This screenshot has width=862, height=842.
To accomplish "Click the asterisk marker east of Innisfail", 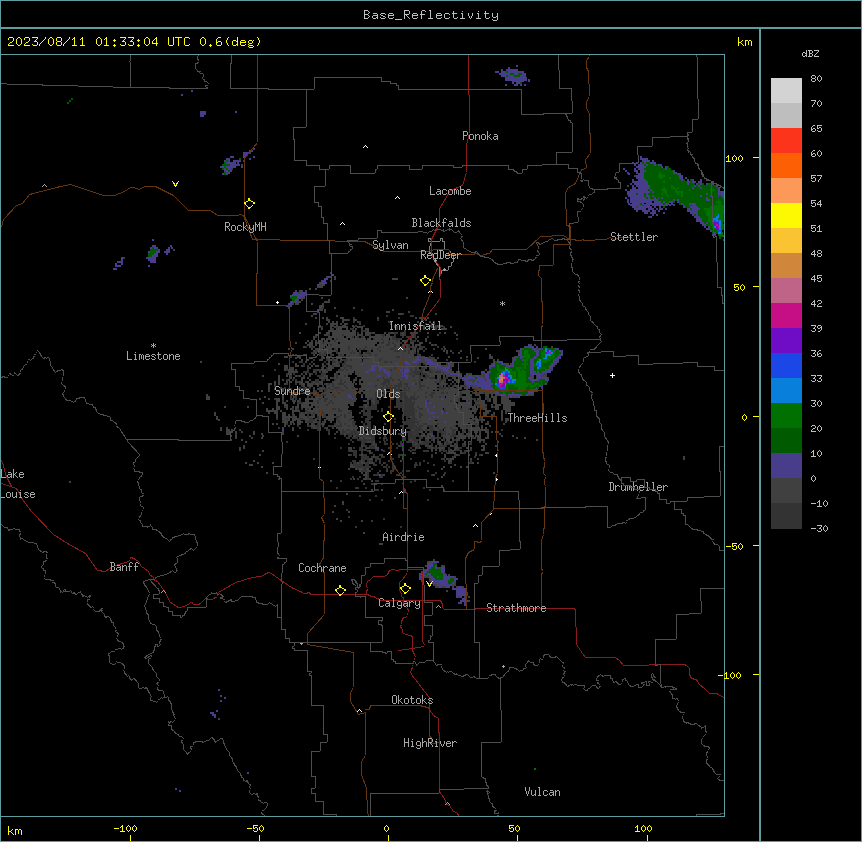I will tap(502, 303).
